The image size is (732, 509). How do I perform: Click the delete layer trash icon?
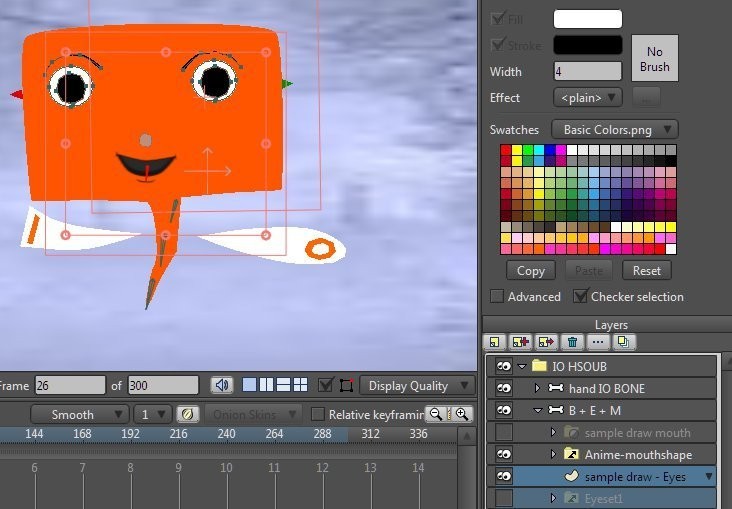[572, 342]
